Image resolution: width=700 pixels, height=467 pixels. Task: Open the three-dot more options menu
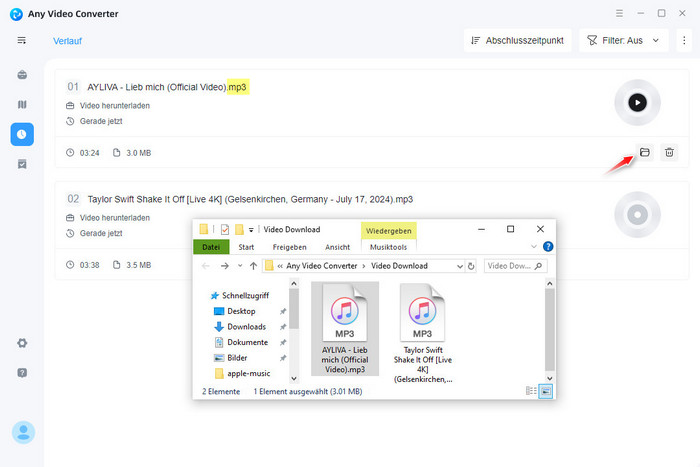pyautogui.click(x=684, y=41)
